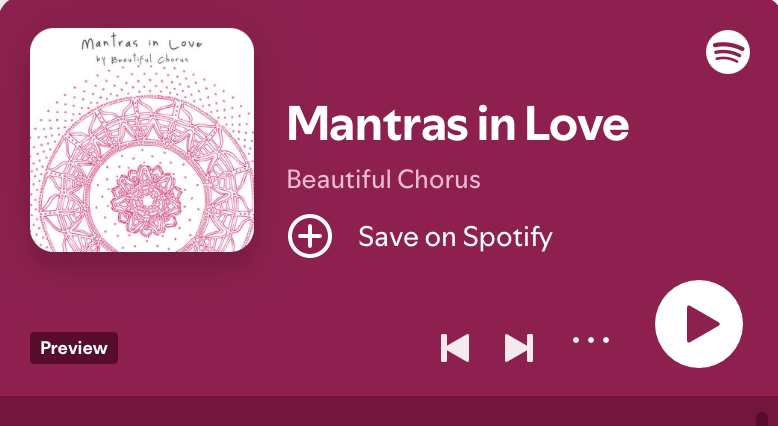Select the Save on Spotify text
This screenshot has height=426, width=778.
(455, 237)
